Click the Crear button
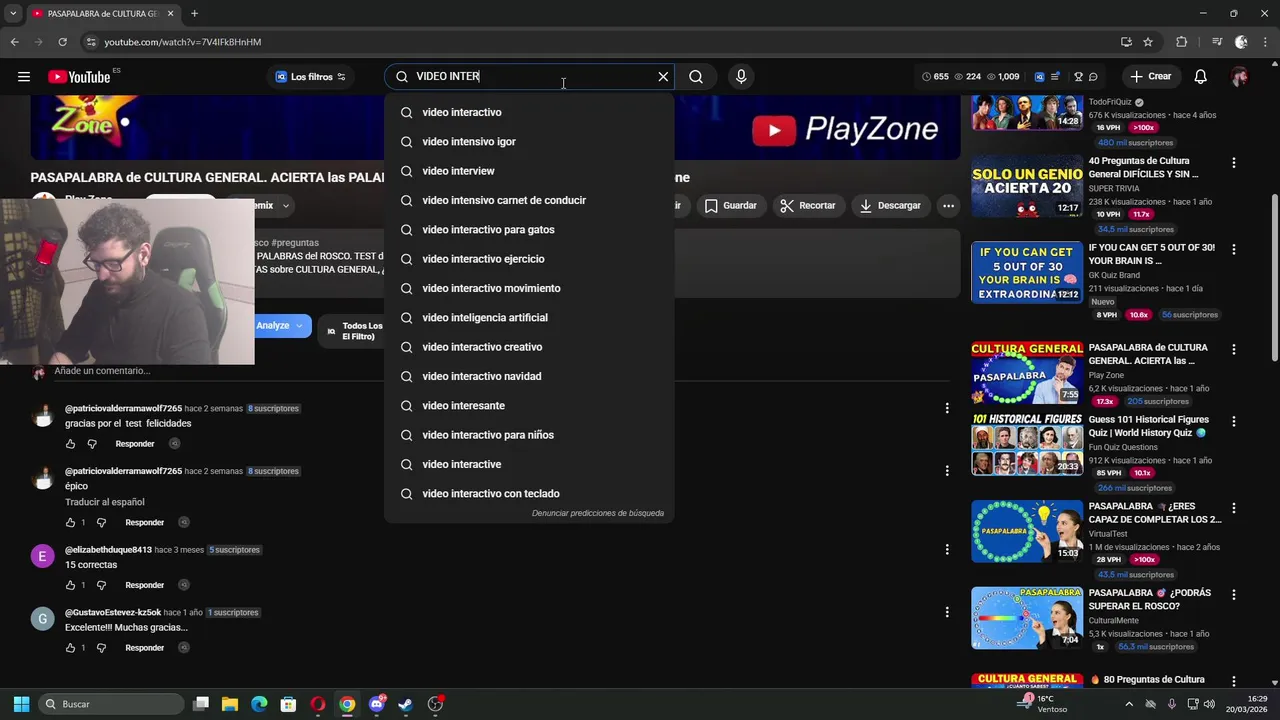 coord(1151,77)
